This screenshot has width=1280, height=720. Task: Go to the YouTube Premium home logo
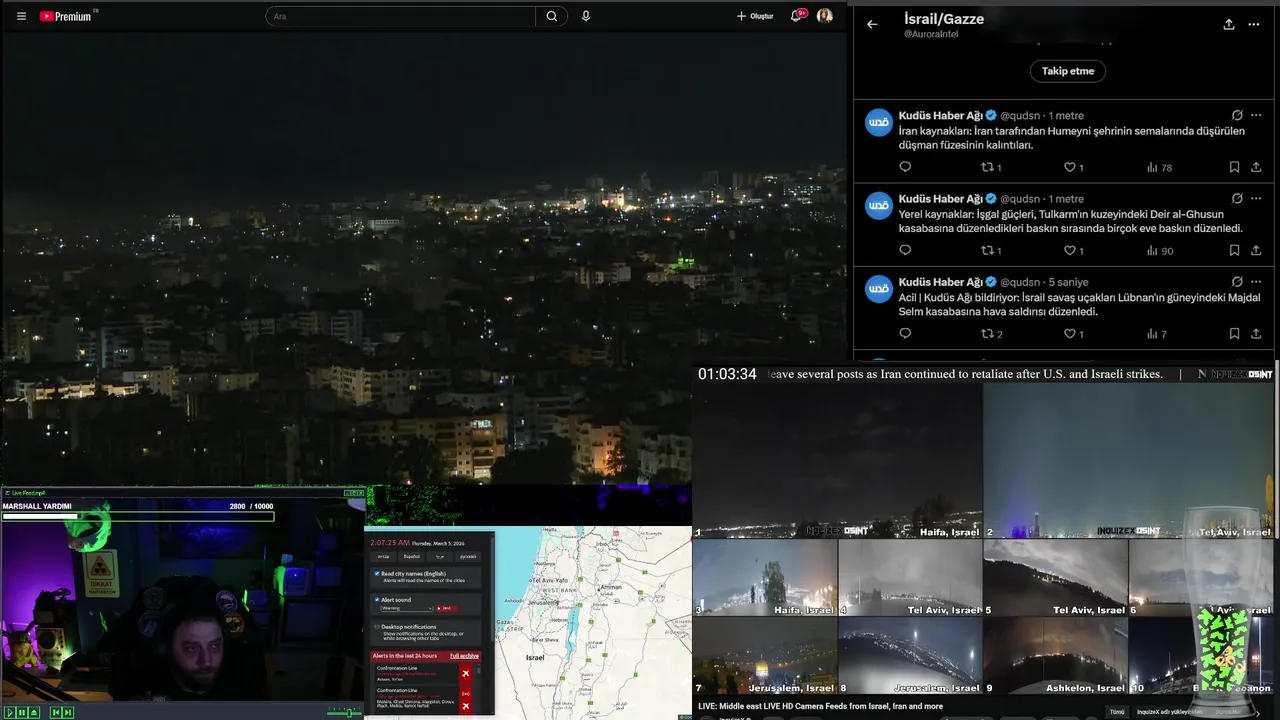(66, 16)
